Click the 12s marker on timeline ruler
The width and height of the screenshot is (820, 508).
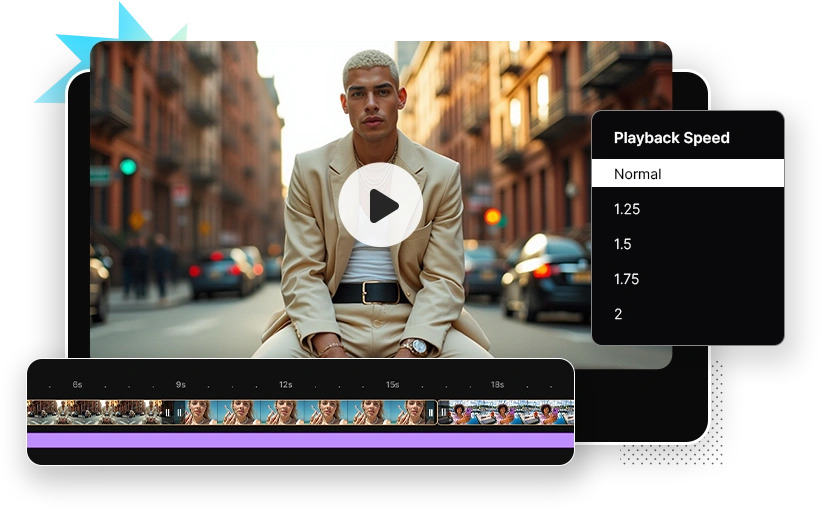286,385
